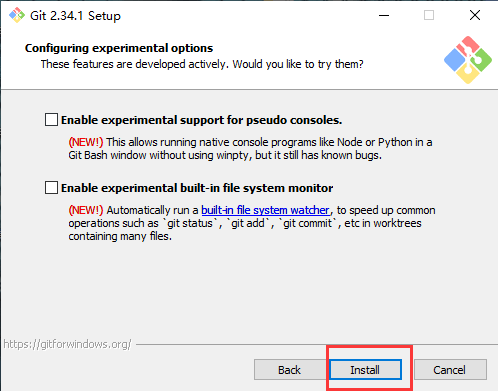Click the 'Configuring experimental options' heading
Screen dimensions: 498x391
point(119,48)
